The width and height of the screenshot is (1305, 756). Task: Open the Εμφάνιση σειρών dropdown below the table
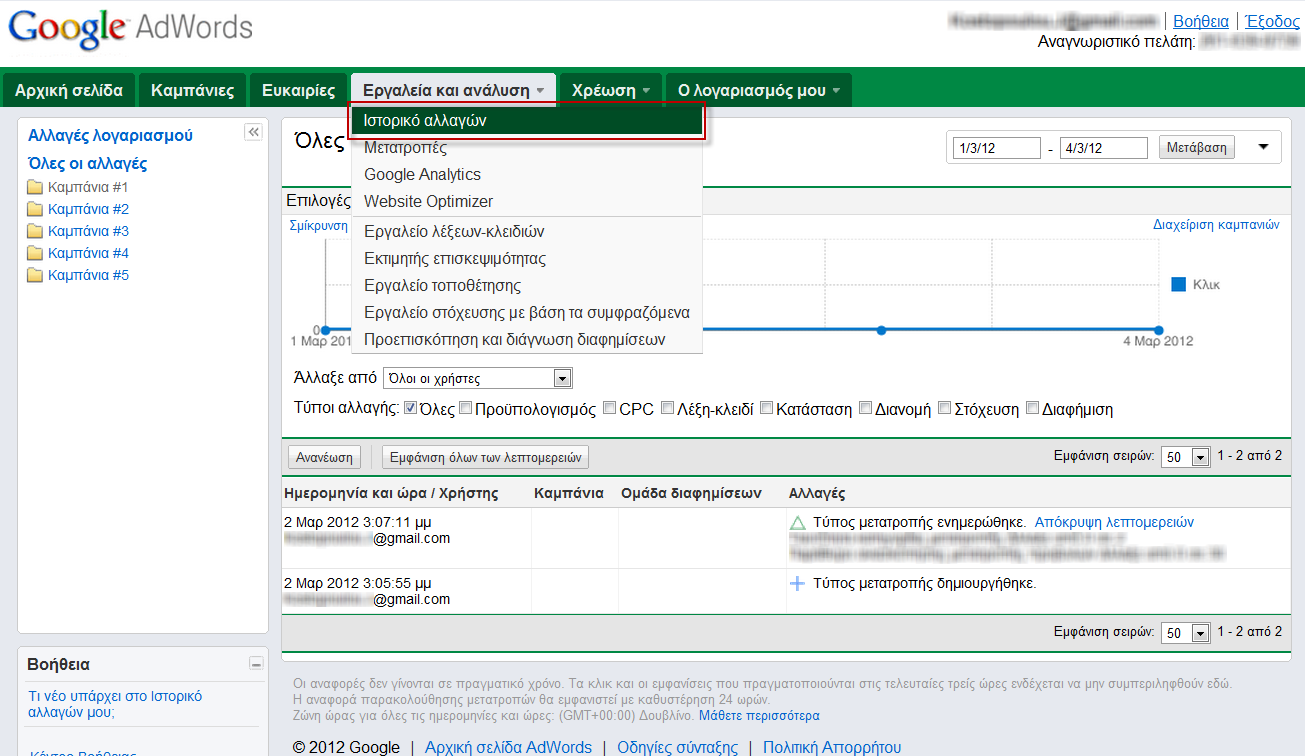click(1186, 633)
